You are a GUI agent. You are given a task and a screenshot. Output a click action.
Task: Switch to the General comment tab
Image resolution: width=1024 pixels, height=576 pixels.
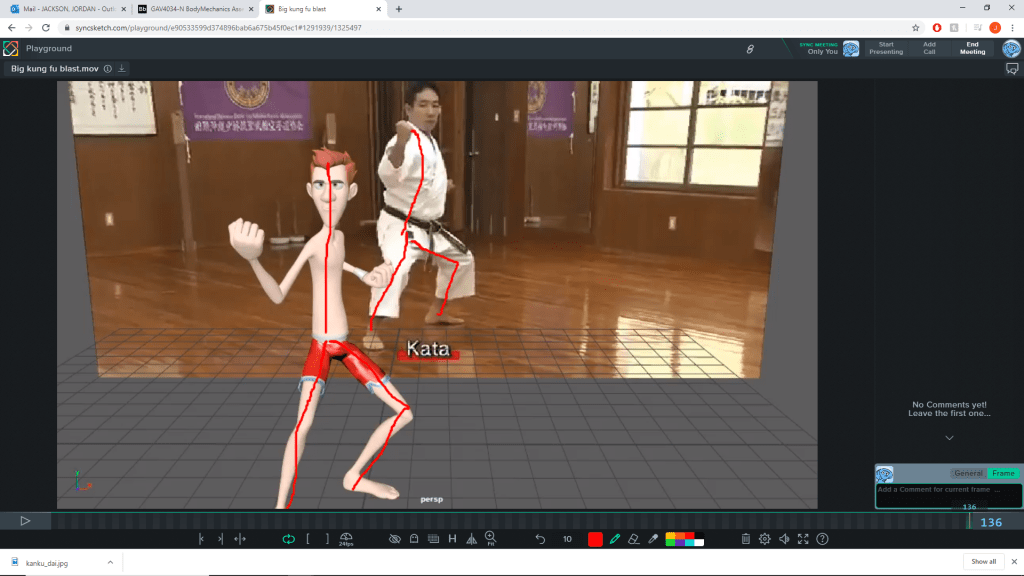(968, 473)
